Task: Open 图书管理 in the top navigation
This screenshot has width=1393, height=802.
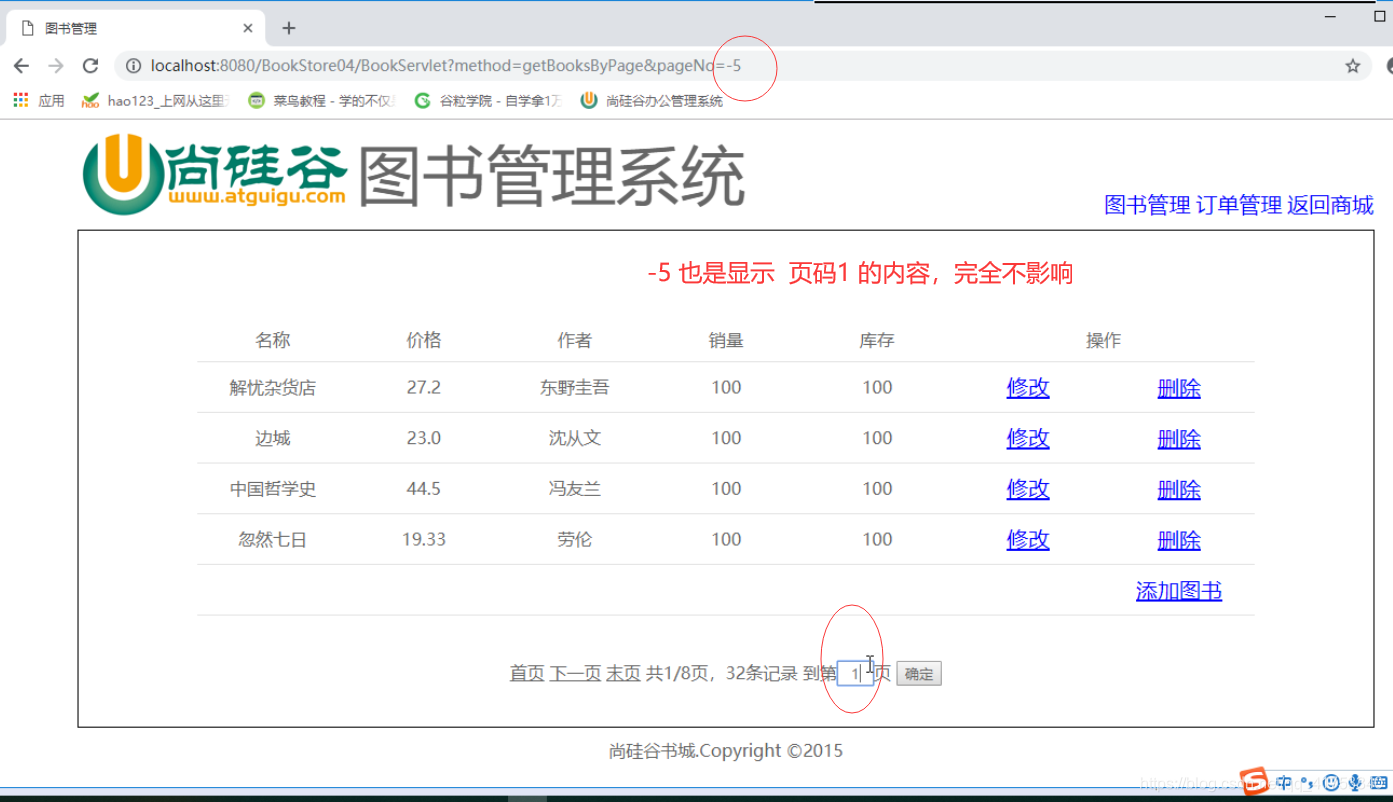Action: pyautogui.click(x=1147, y=205)
